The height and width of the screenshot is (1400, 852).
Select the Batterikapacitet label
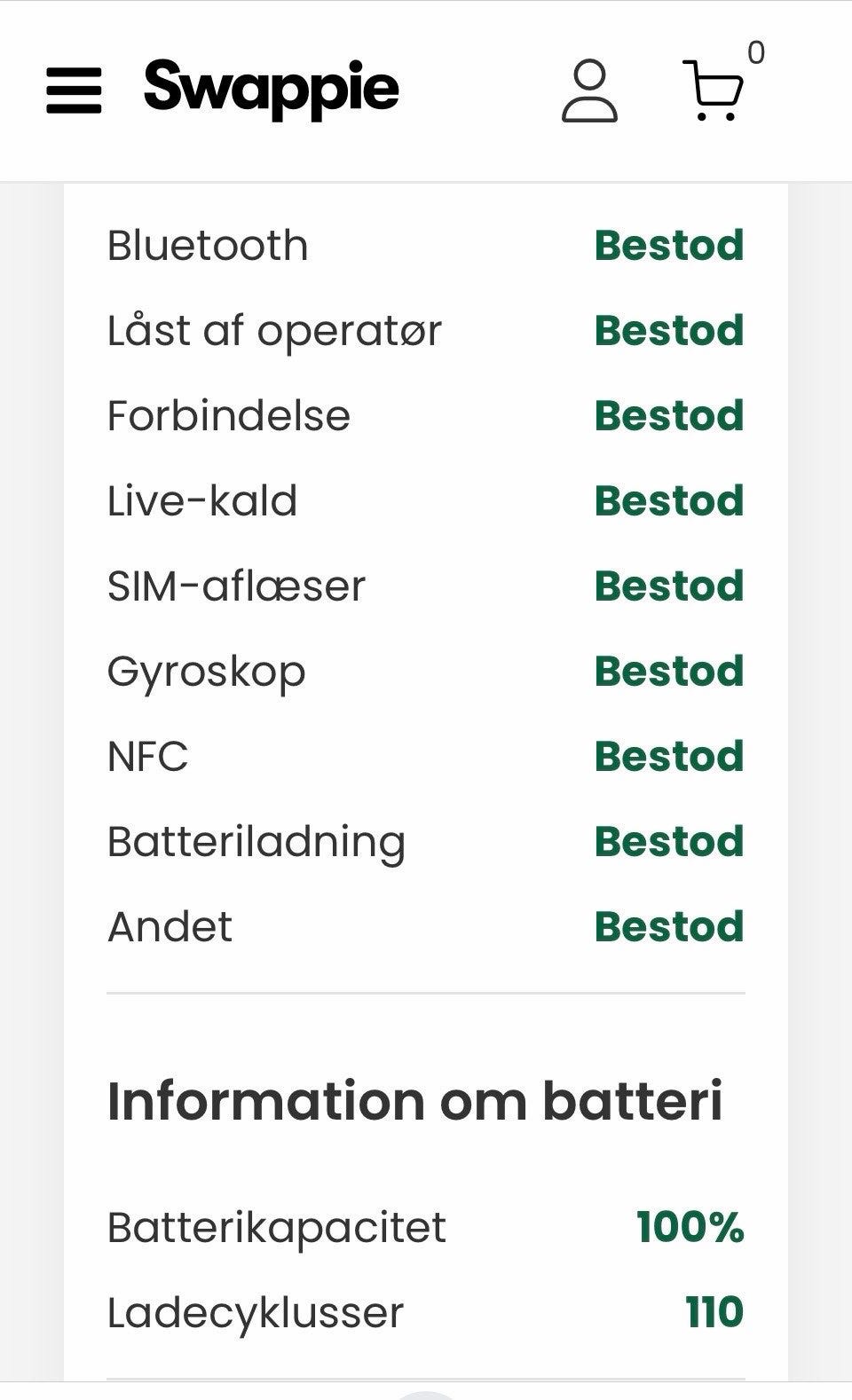pos(277,1229)
